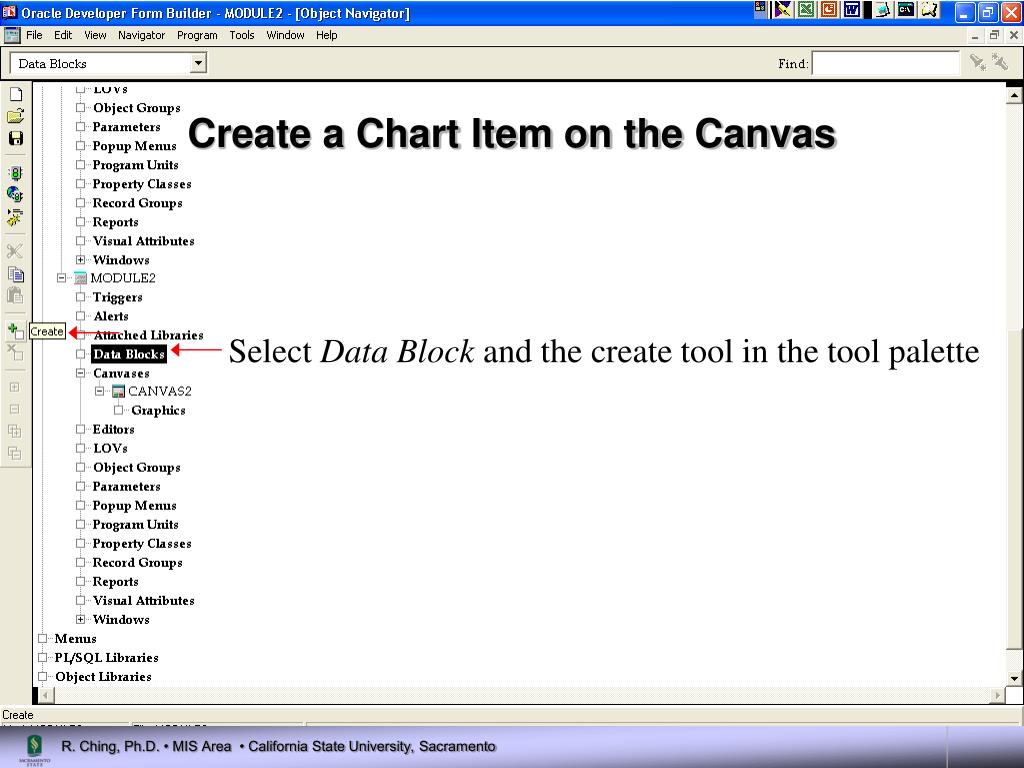The height and width of the screenshot is (768, 1024).
Task: Select the Data Blocks node in the tree
Action: (129, 354)
